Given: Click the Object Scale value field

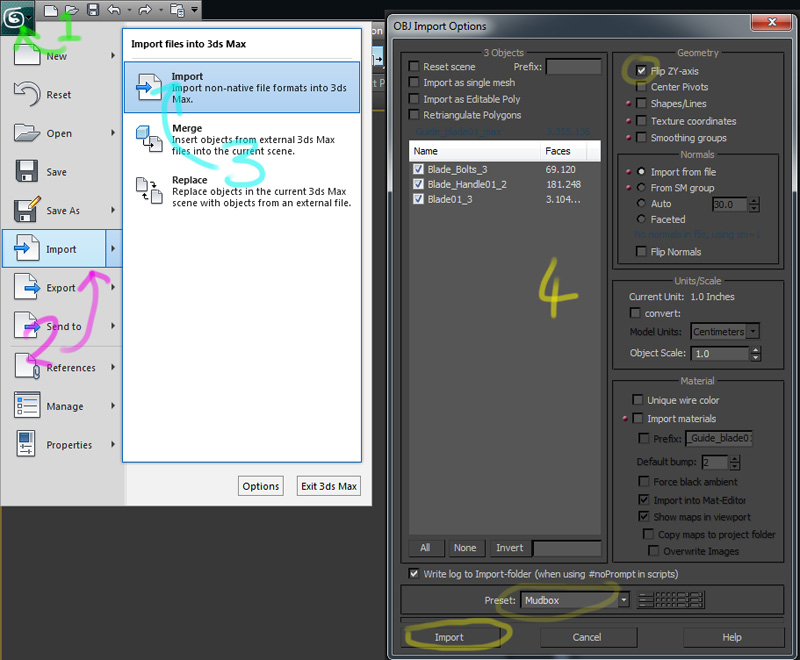Looking at the screenshot, I should (719, 353).
